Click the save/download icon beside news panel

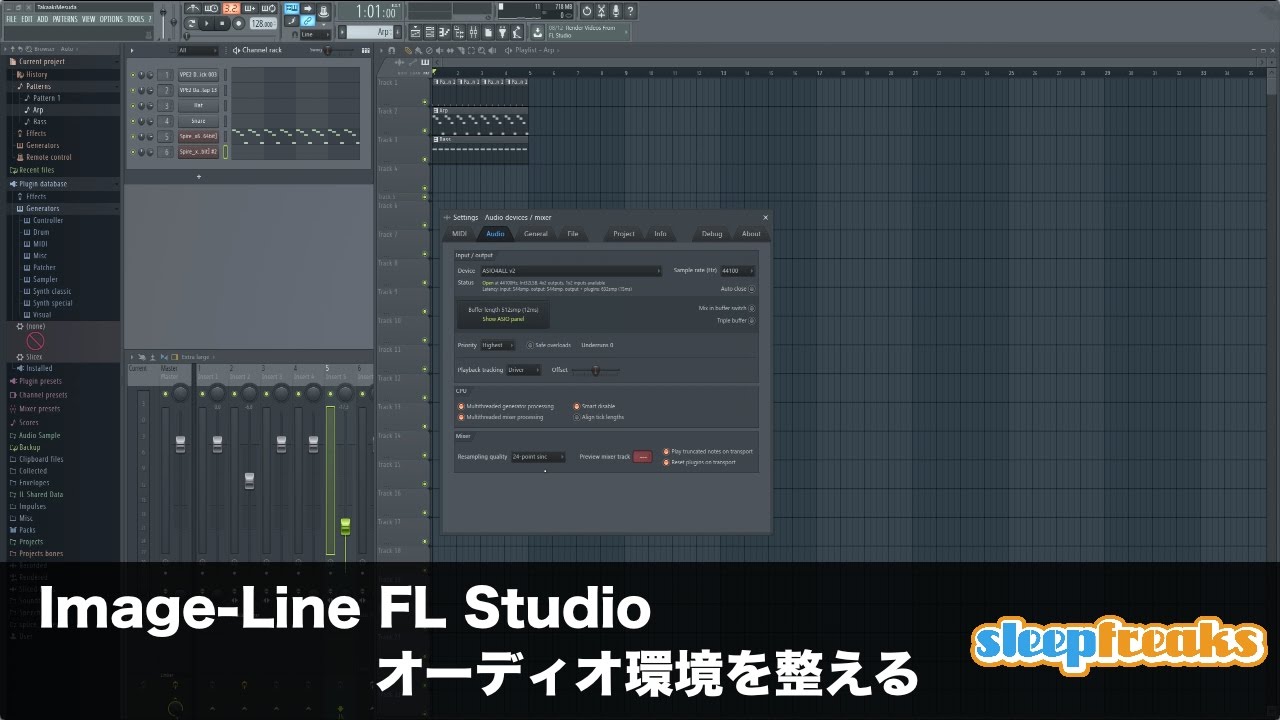coord(538,33)
